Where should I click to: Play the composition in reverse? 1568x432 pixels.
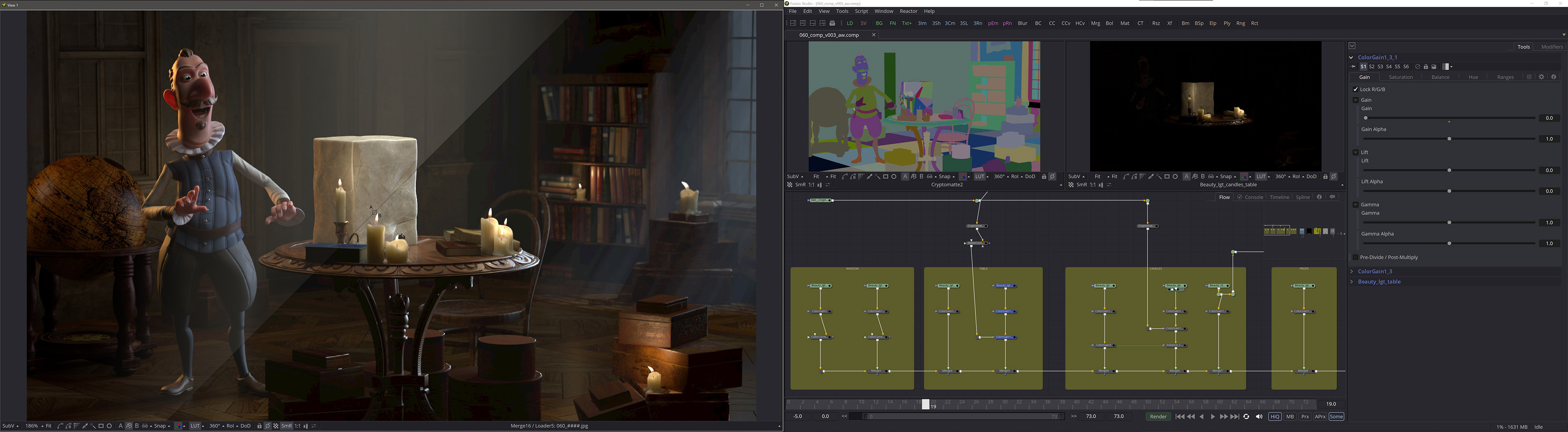[x=1202, y=417]
